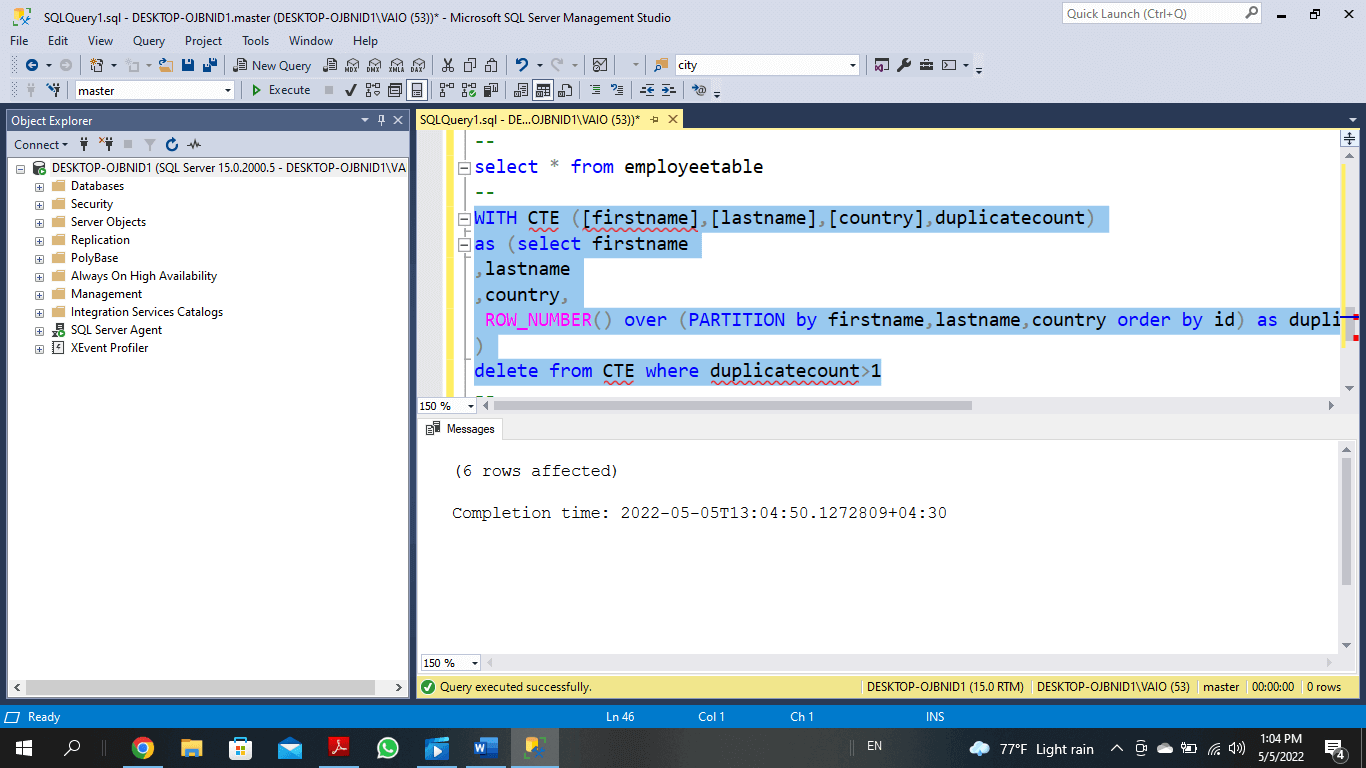Open WhatsApp from the Windows taskbar
Screen dimensions: 1366x768
[x=387, y=748]
